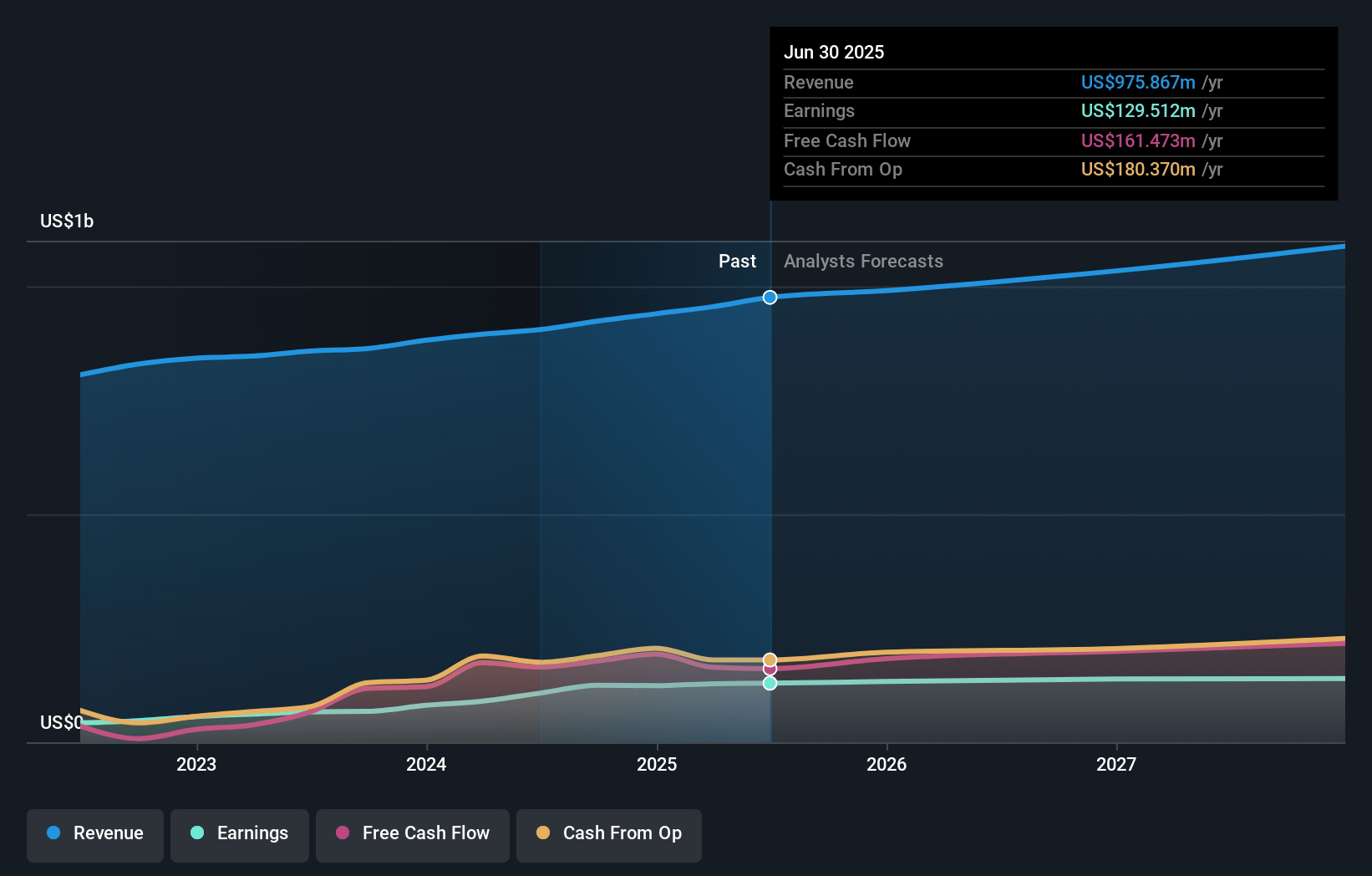This screenshot has width=1372, height=876.
Task: Click the orange Cash From Op data point
Action: point(770,660)
